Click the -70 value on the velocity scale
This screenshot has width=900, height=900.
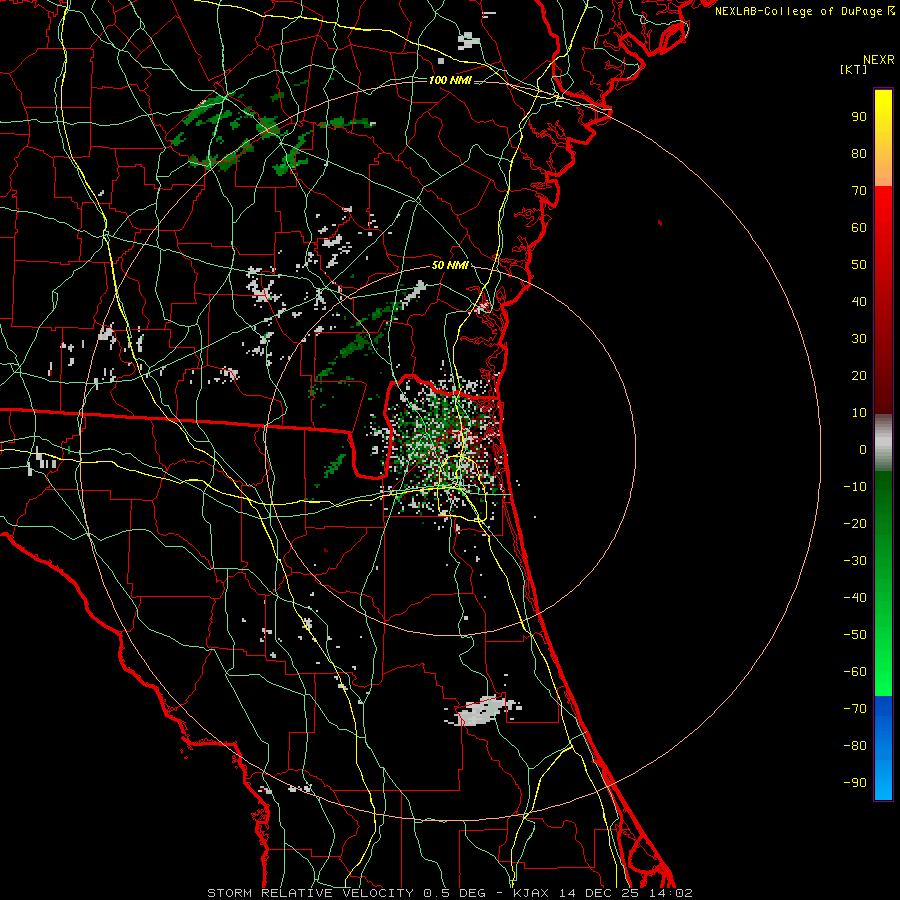coord(855,709)
